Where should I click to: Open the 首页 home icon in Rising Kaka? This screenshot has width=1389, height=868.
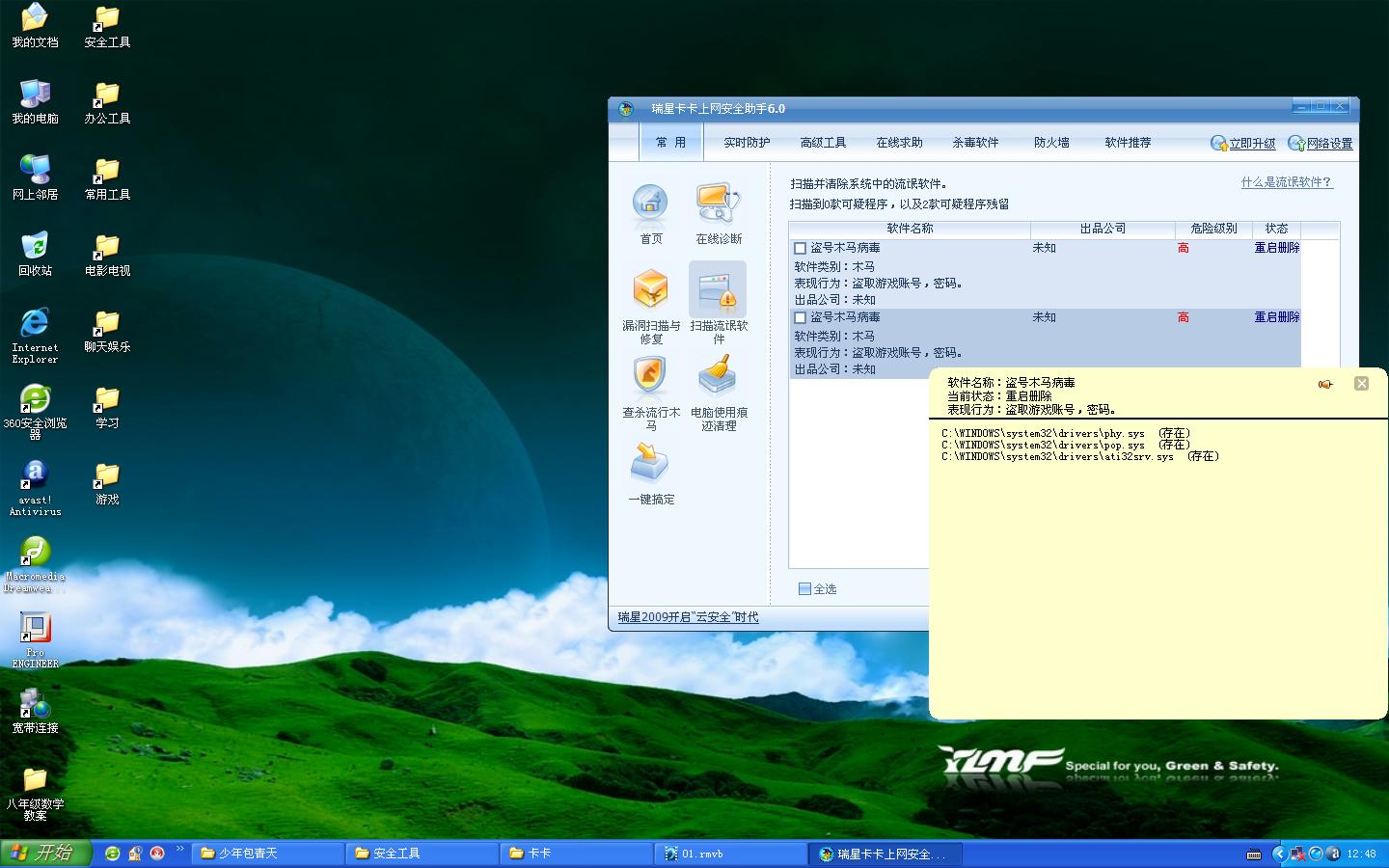click(x=650, y=213)
